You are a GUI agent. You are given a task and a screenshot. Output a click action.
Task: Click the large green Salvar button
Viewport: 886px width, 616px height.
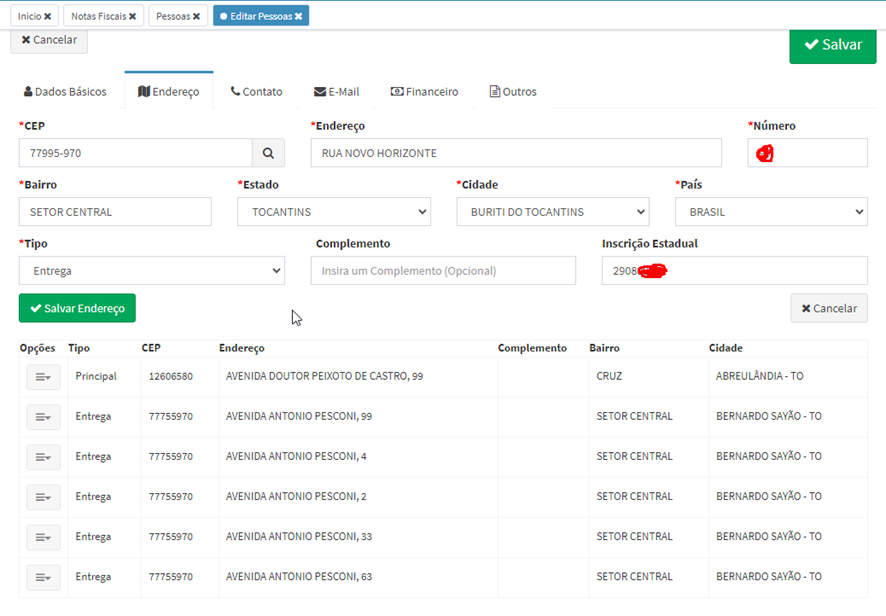click(x=832, y=45)
